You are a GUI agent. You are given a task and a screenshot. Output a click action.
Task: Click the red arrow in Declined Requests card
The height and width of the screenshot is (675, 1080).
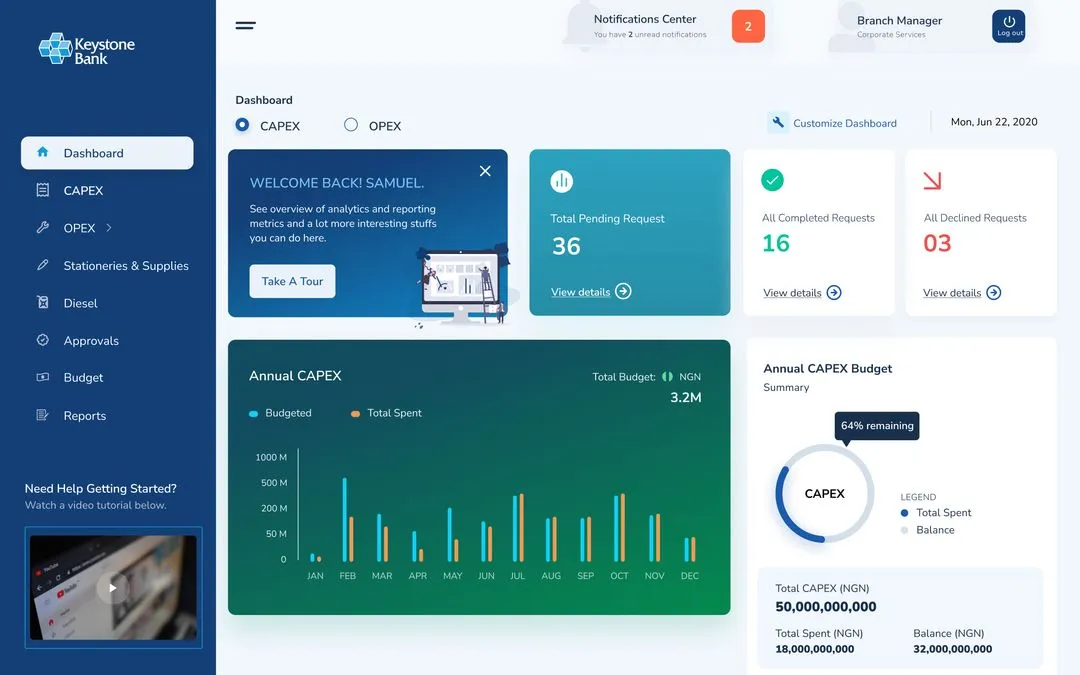[x=932, y=180]
